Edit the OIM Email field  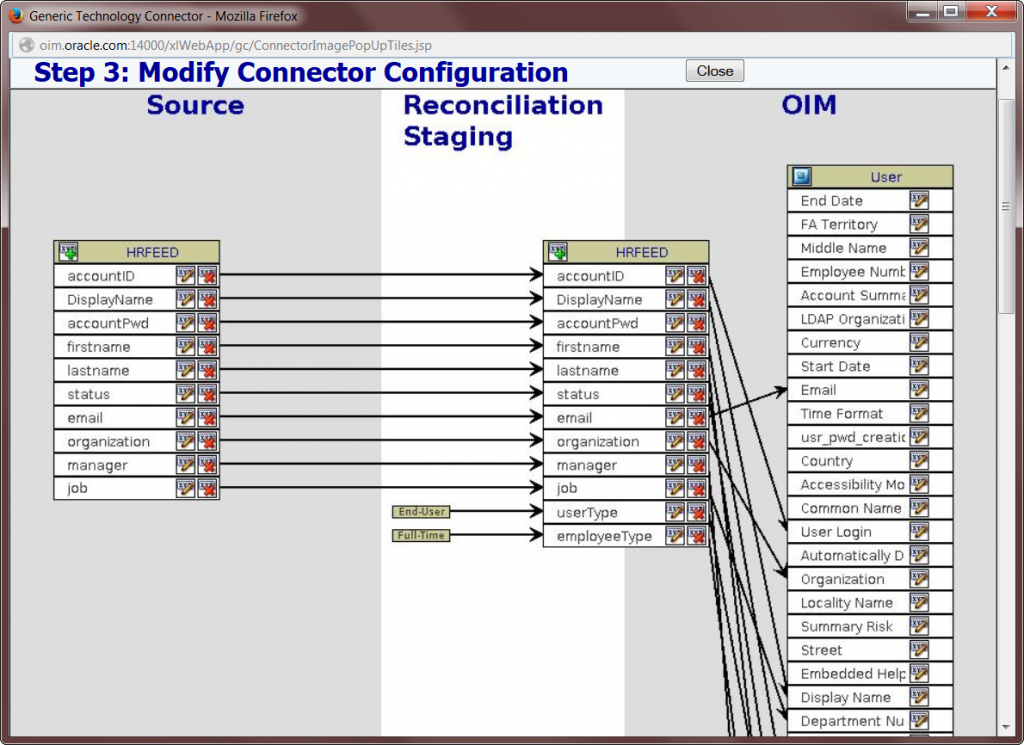tap(919, 389)
